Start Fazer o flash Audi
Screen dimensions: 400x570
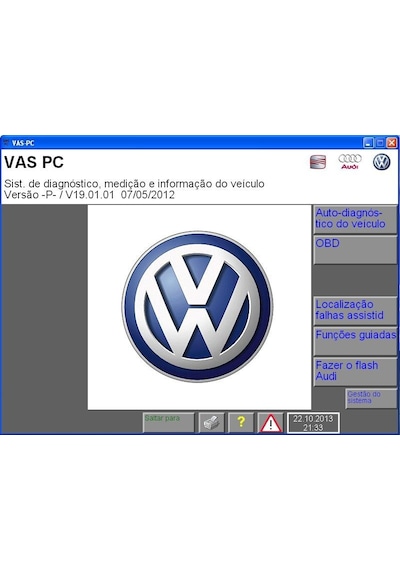coord(355,372)
